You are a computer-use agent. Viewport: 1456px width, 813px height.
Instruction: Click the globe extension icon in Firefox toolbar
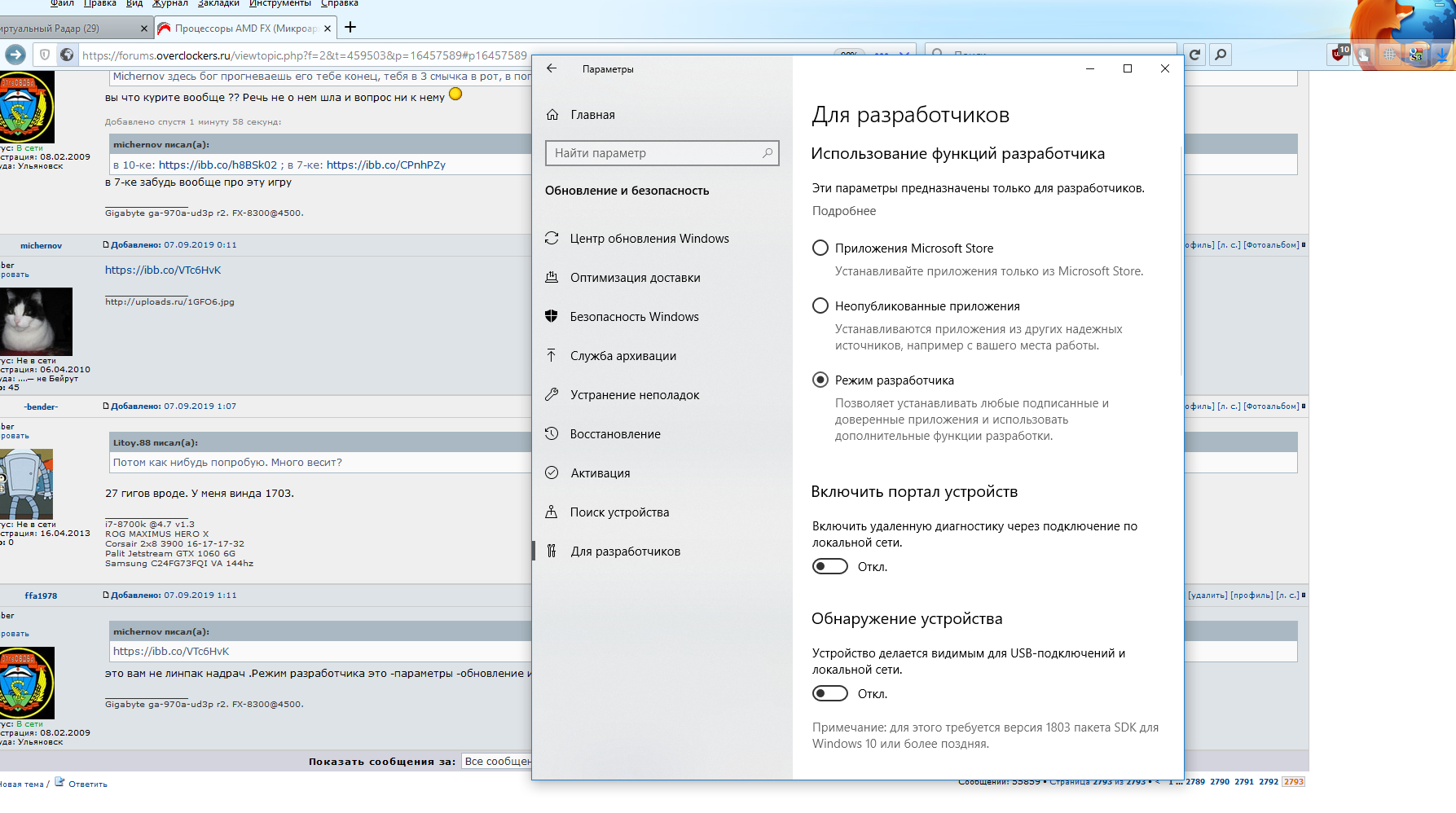coord(1390,55)
